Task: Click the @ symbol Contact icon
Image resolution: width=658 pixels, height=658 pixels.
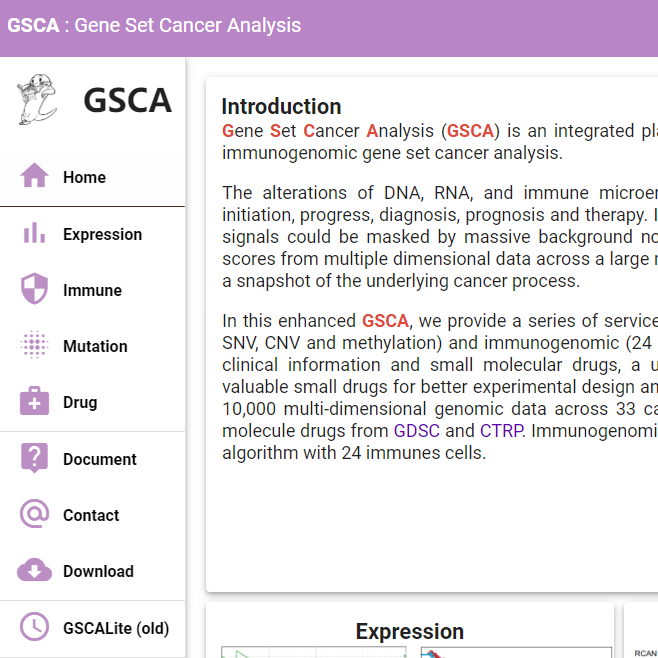Action: coord(34,514)
